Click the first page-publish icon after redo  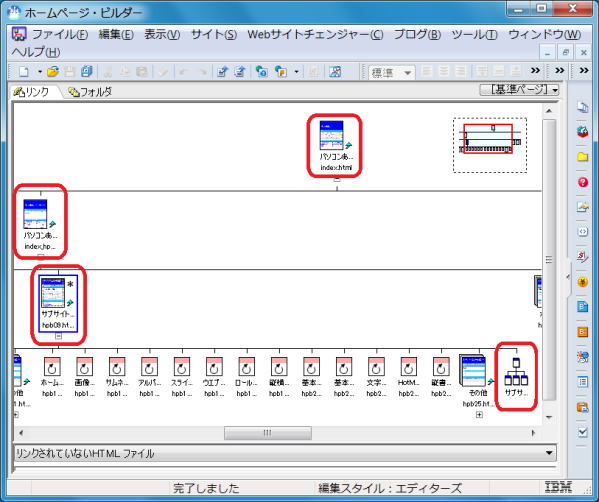[222, 71]
